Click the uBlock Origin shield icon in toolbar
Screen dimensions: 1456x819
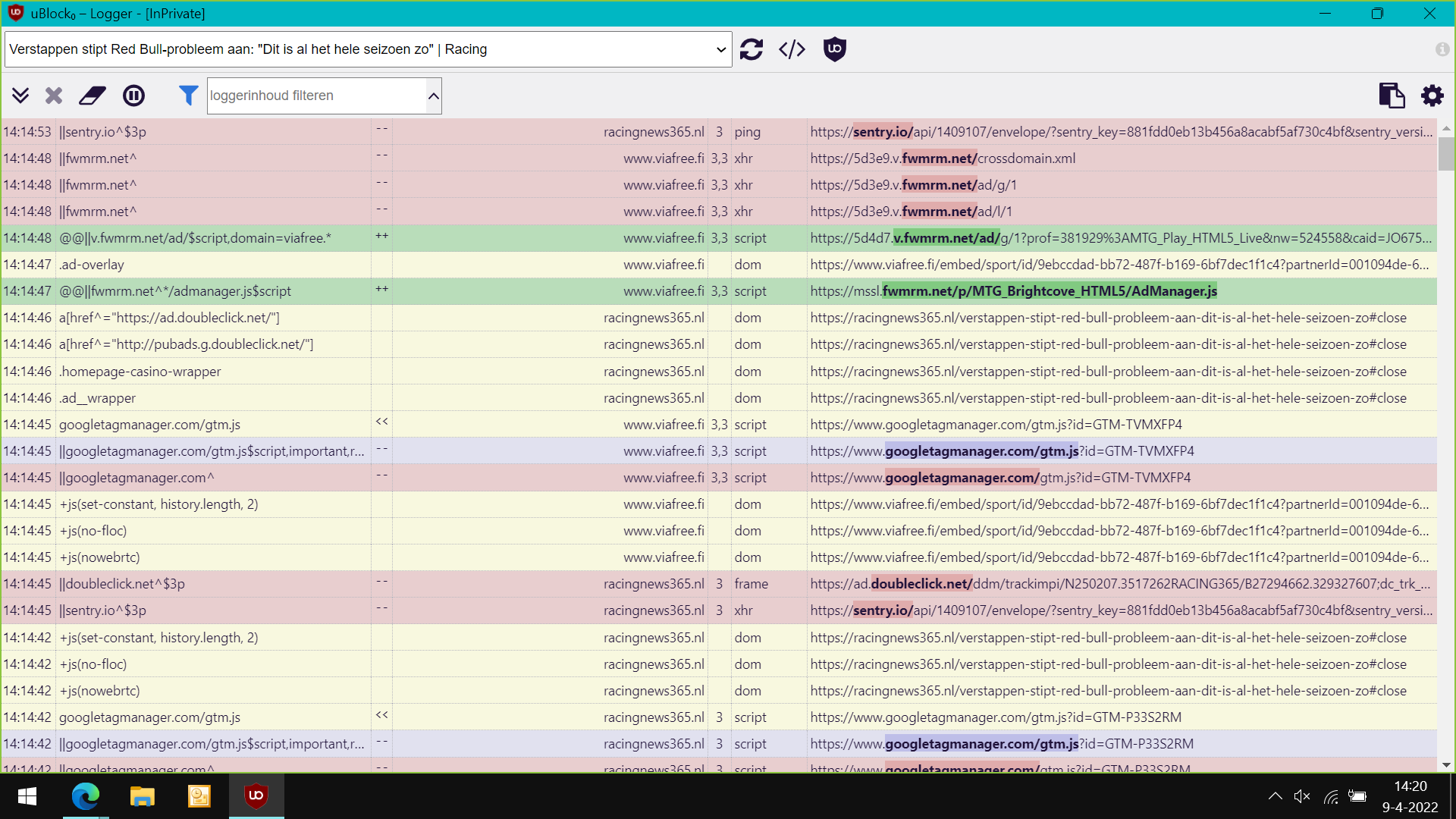click(834, 49)
